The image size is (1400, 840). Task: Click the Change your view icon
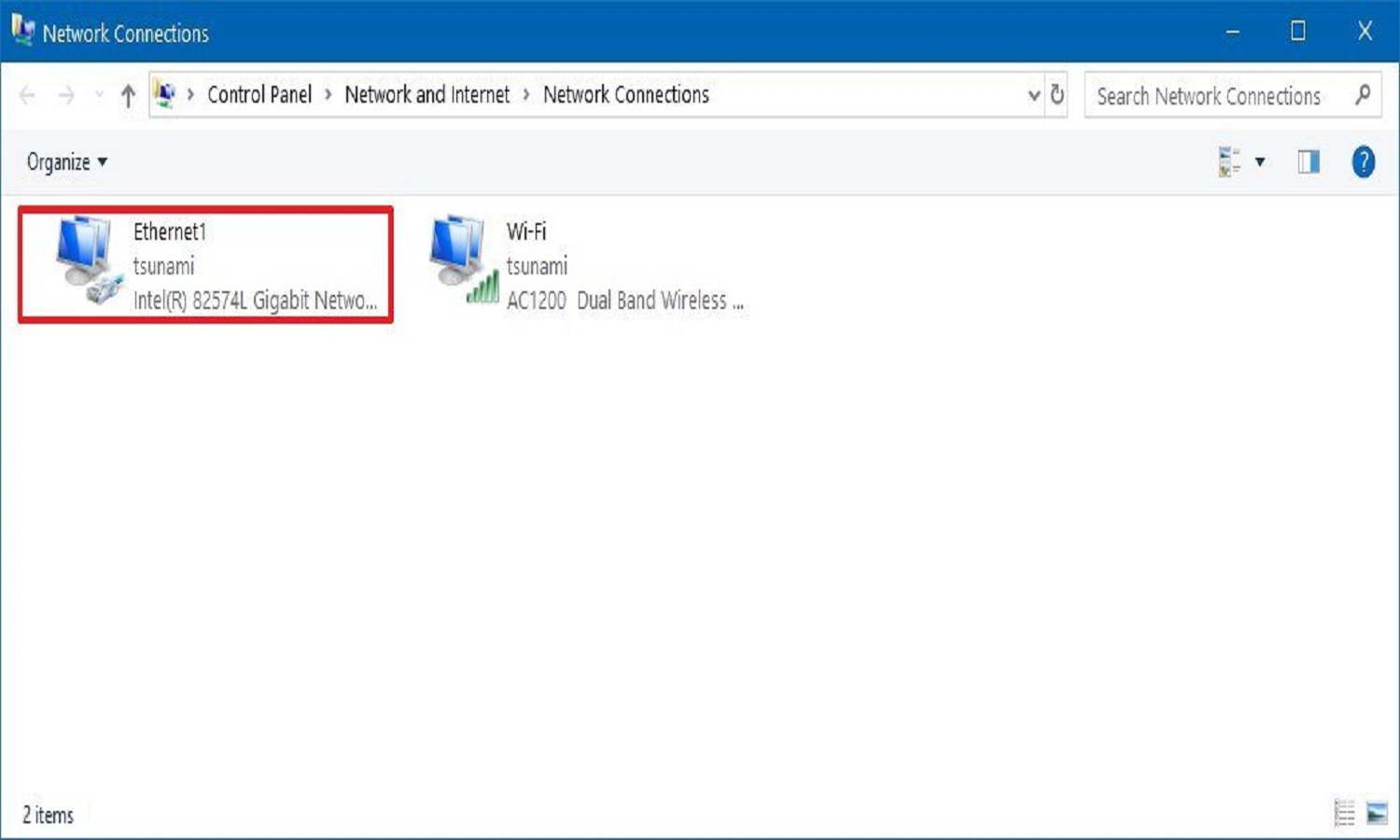(x=1230, y=161)
